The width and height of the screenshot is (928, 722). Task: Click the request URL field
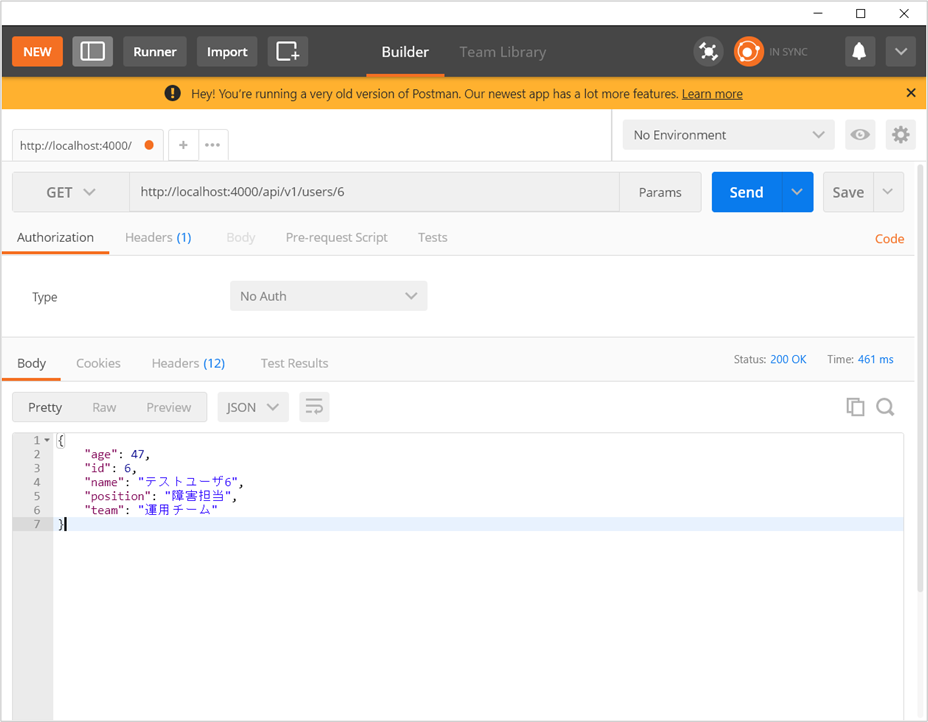374,192
